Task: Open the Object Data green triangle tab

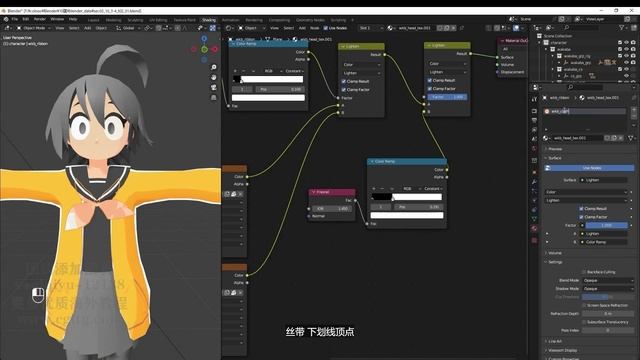Action: [x=534, y=219]
